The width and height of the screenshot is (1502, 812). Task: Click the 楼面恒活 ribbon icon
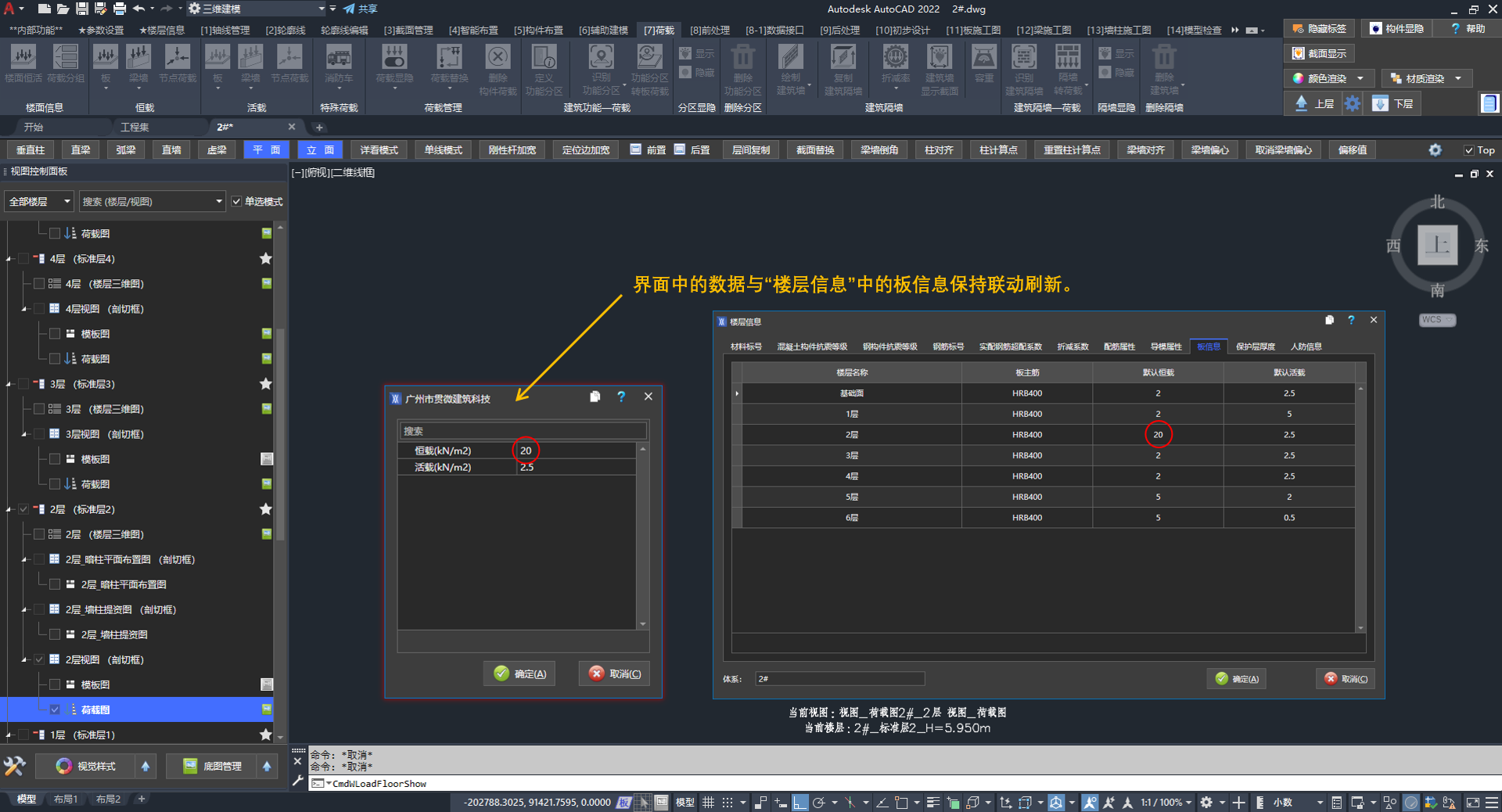coord(23,63)
